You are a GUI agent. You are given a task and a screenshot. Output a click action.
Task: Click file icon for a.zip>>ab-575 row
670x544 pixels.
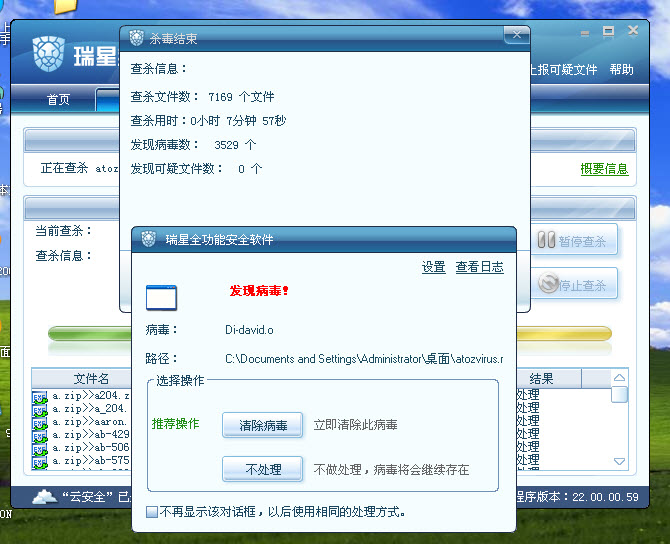39,462
